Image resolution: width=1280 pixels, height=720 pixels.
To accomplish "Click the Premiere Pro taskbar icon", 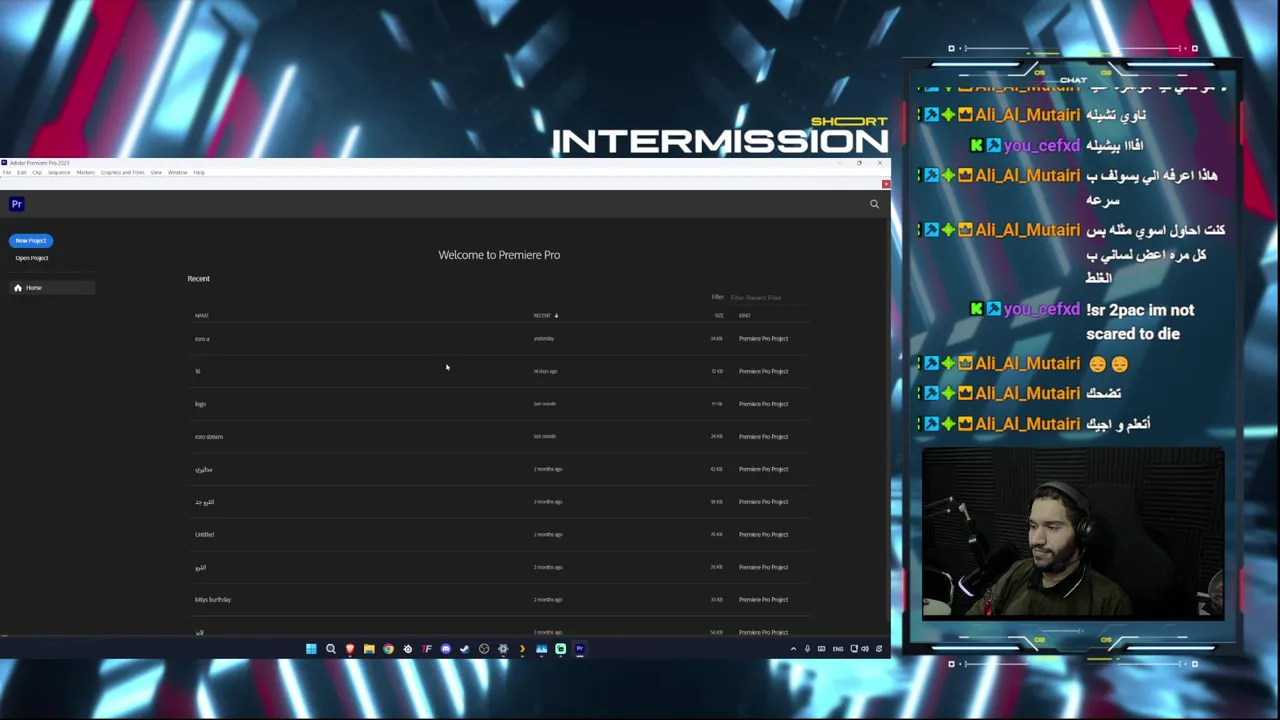I will point(579,649).
